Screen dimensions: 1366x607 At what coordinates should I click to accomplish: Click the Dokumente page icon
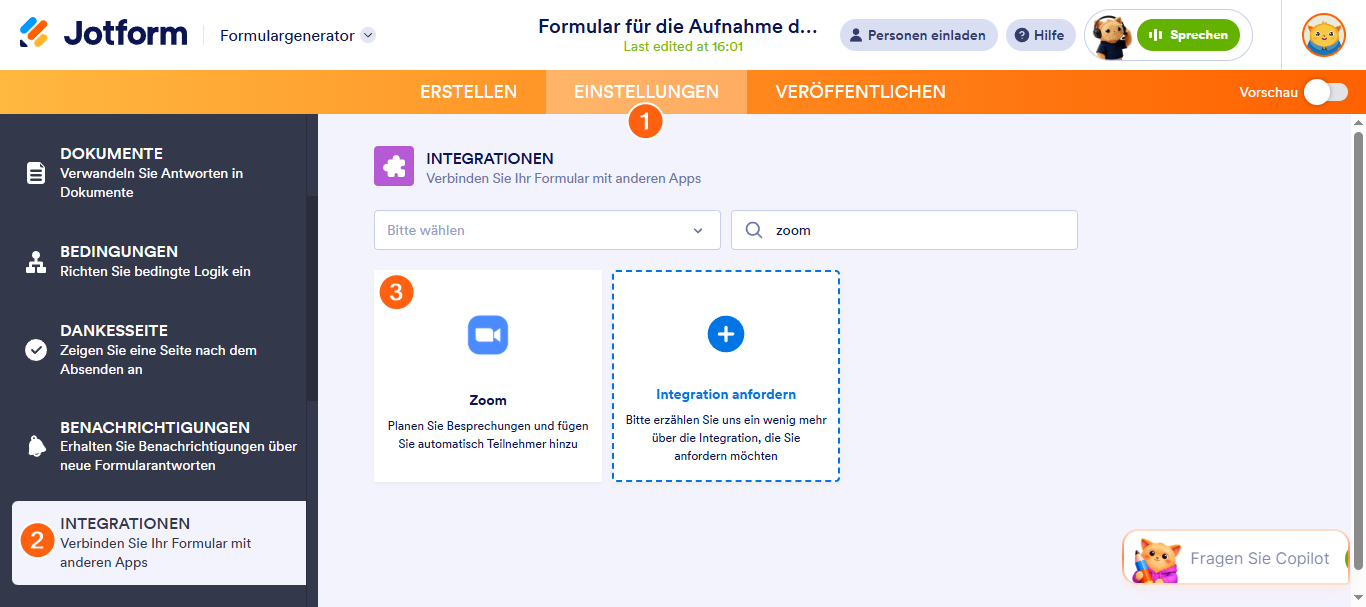36,173
